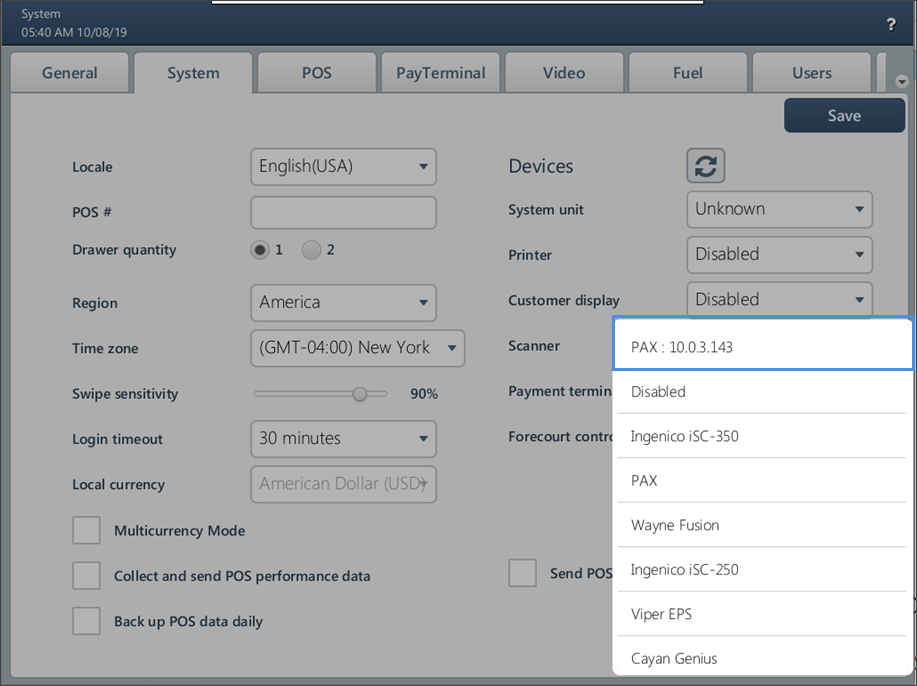
Task: Expand the Printer device dropdown
Action: coord(779,254)
